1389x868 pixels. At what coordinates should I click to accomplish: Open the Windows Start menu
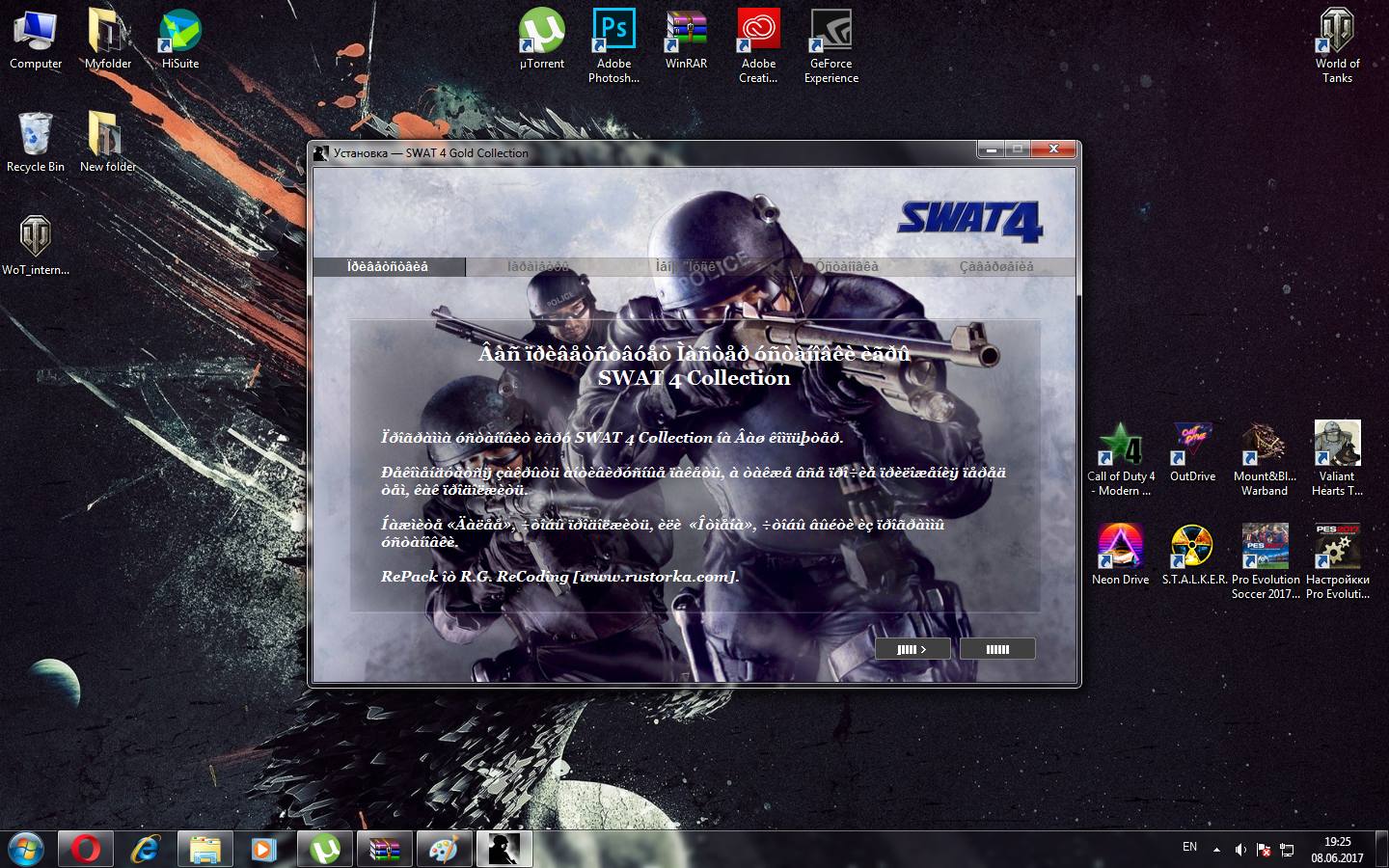tap(26, 850)
